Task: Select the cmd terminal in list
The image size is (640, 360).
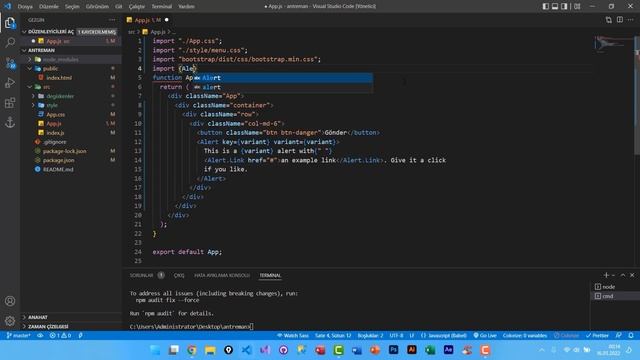Action: point(614,296)
